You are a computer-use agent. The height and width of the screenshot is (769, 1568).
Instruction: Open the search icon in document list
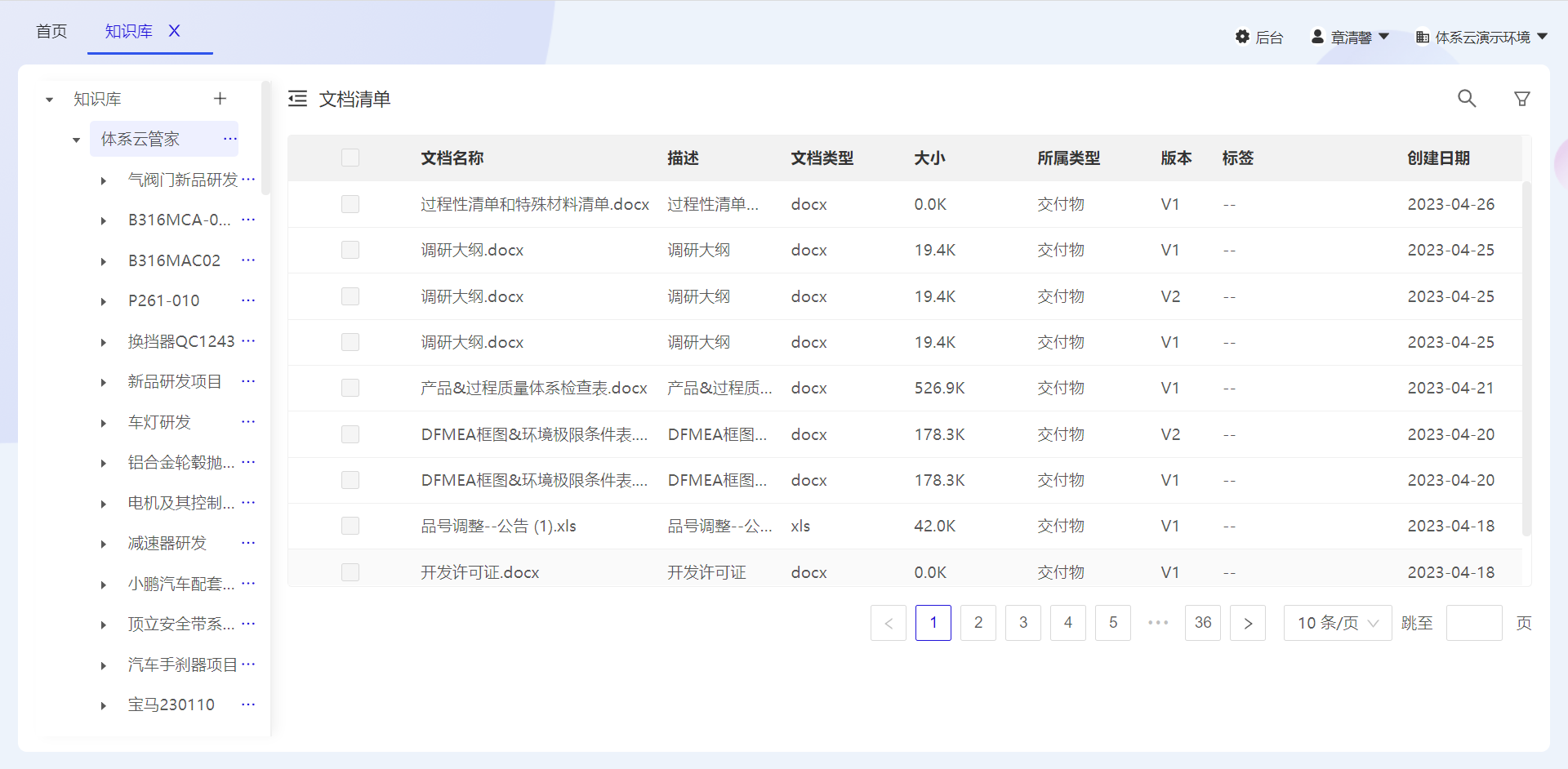point(1467,99)
